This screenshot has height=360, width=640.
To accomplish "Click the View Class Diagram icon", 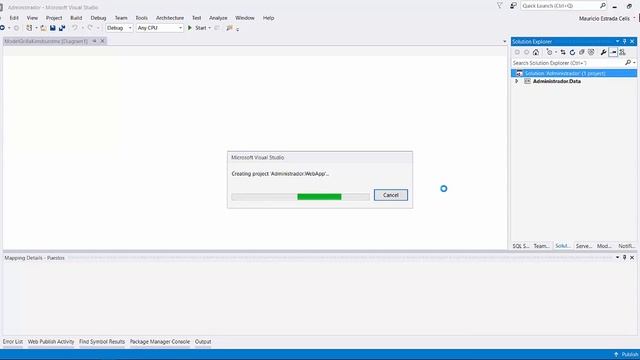I will point(622,52).
